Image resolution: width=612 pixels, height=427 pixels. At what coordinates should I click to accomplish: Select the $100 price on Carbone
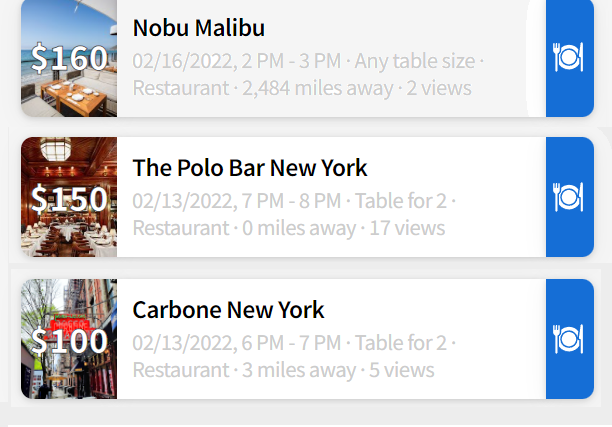click(x=69, y=341)
